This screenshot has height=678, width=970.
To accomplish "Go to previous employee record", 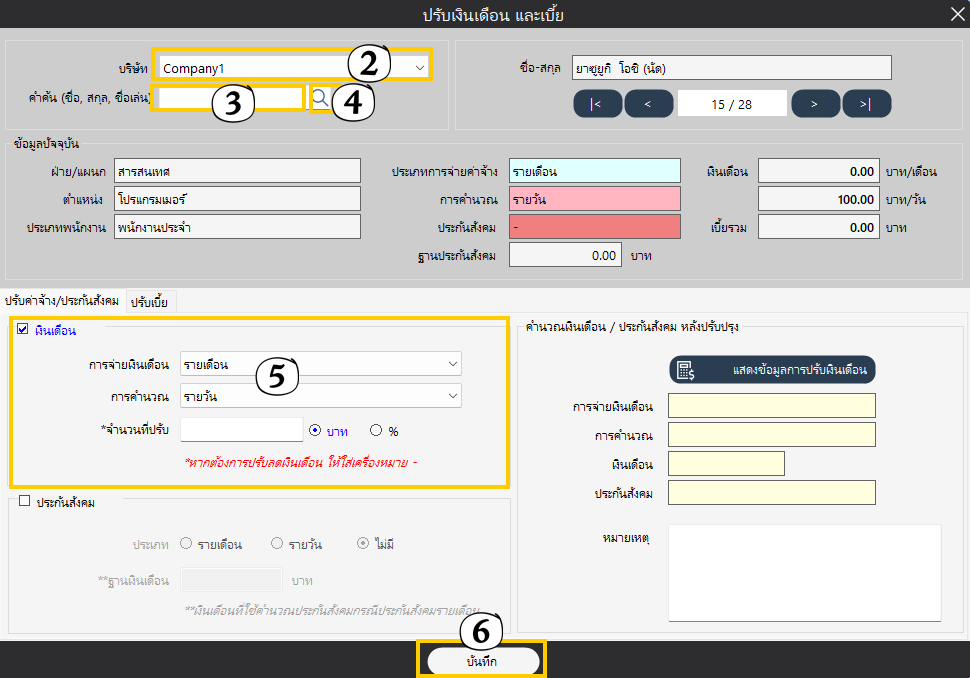I will coord(649,104).
